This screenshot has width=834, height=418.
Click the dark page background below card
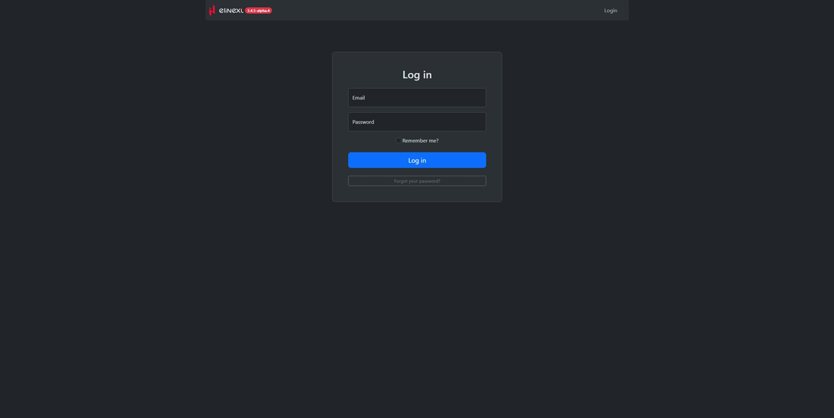point(417,300)
